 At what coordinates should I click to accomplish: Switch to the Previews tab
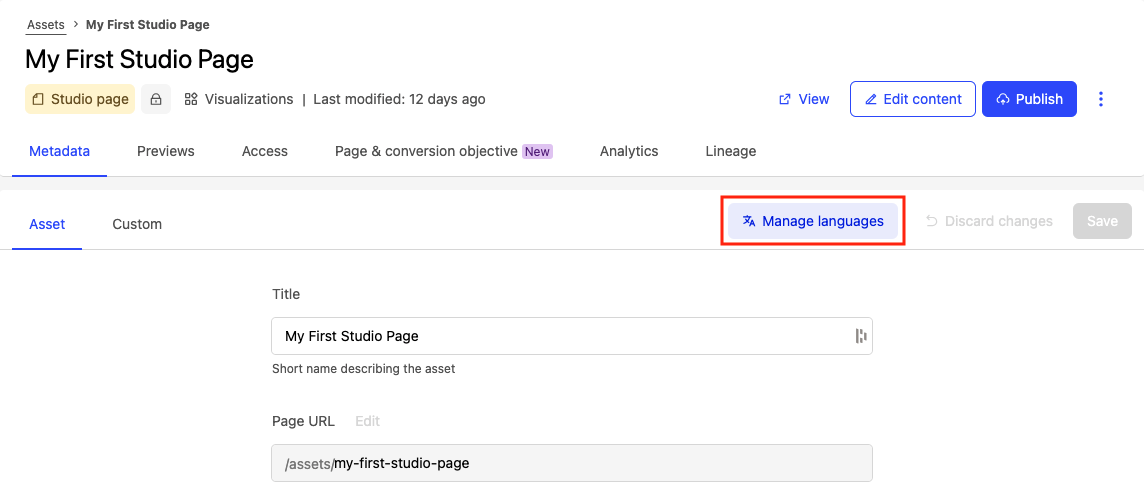coord(166,151)
